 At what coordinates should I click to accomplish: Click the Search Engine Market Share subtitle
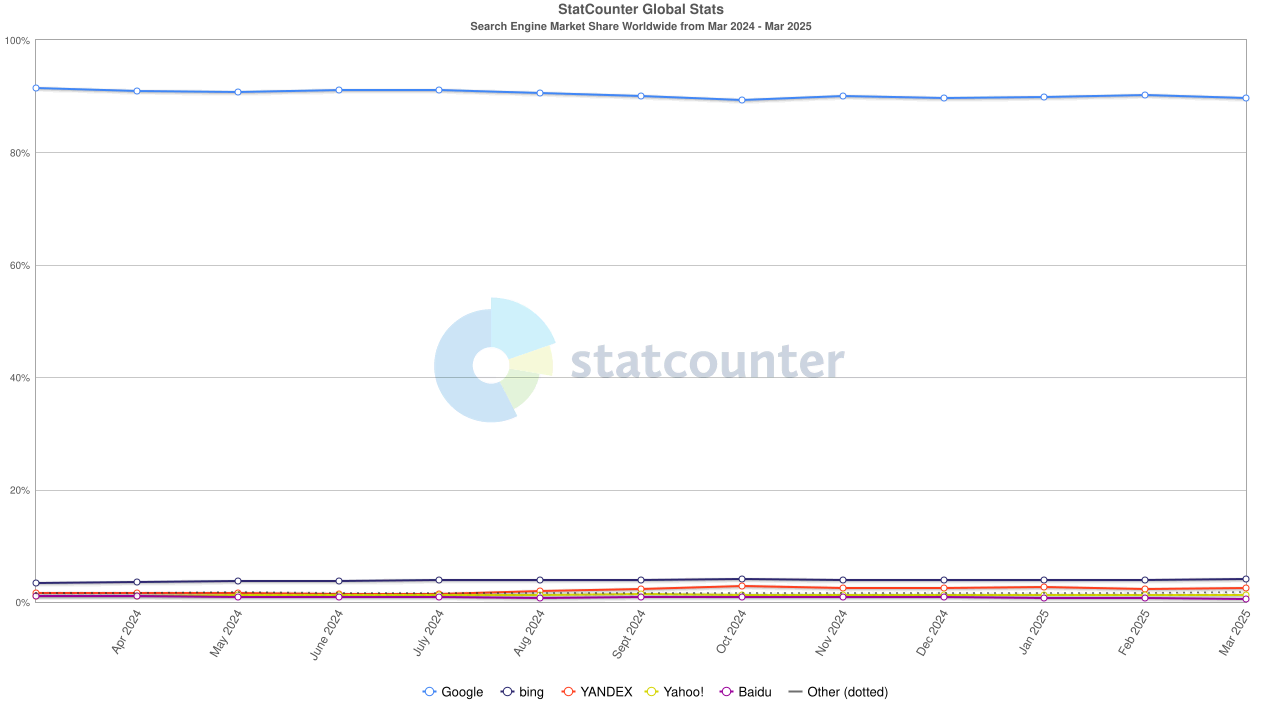pos(640,26)
